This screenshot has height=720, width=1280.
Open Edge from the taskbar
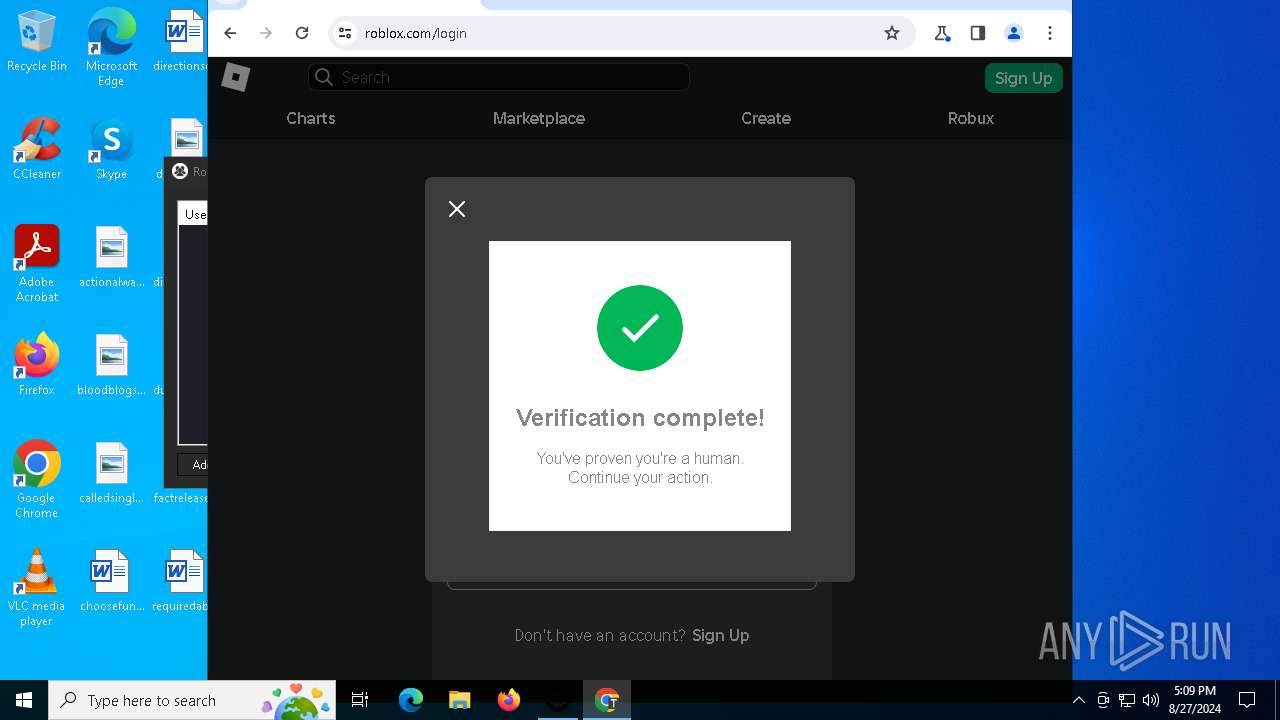[411, 700]
